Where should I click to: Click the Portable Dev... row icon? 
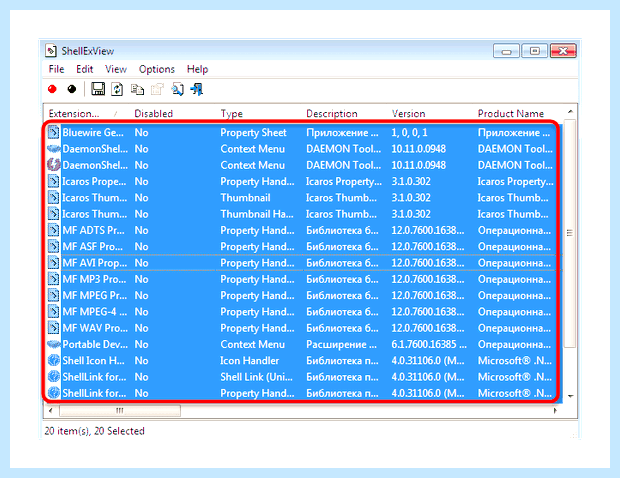click(x=53, y=344)
